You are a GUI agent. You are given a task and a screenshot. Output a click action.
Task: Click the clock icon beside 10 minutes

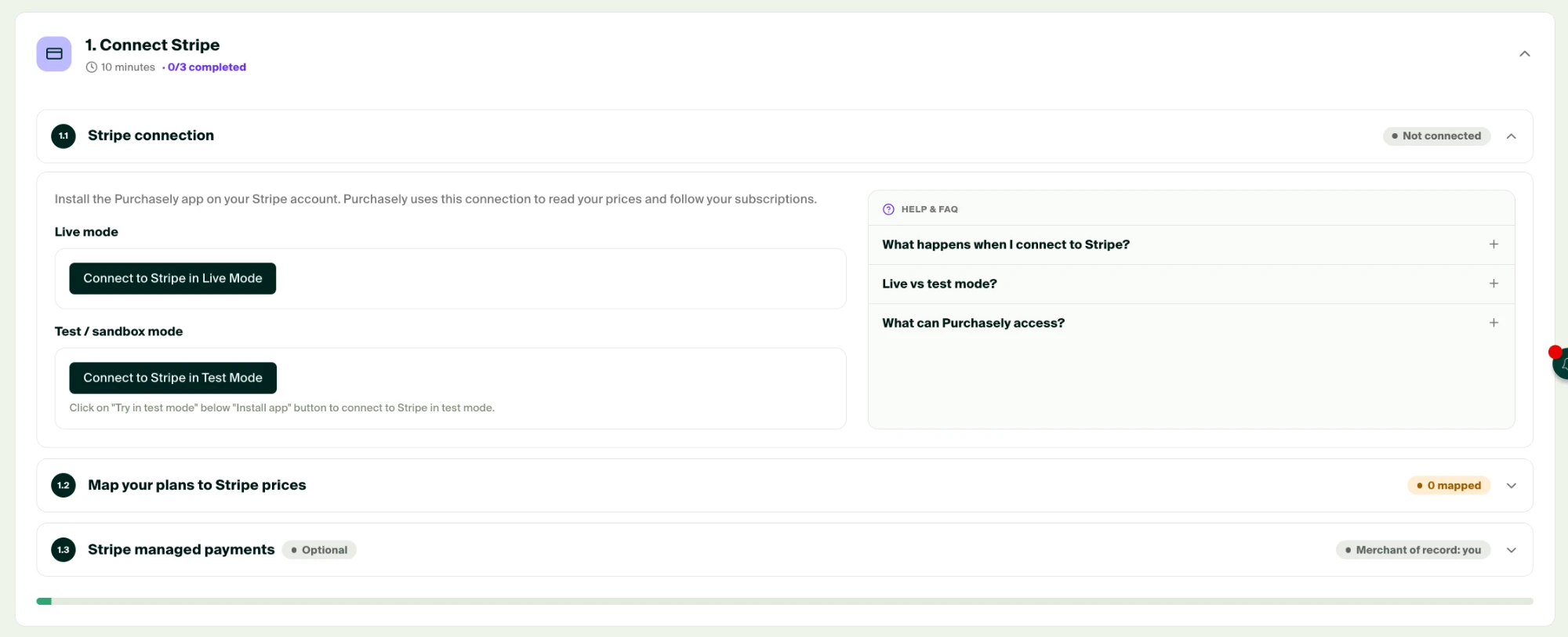92,67
